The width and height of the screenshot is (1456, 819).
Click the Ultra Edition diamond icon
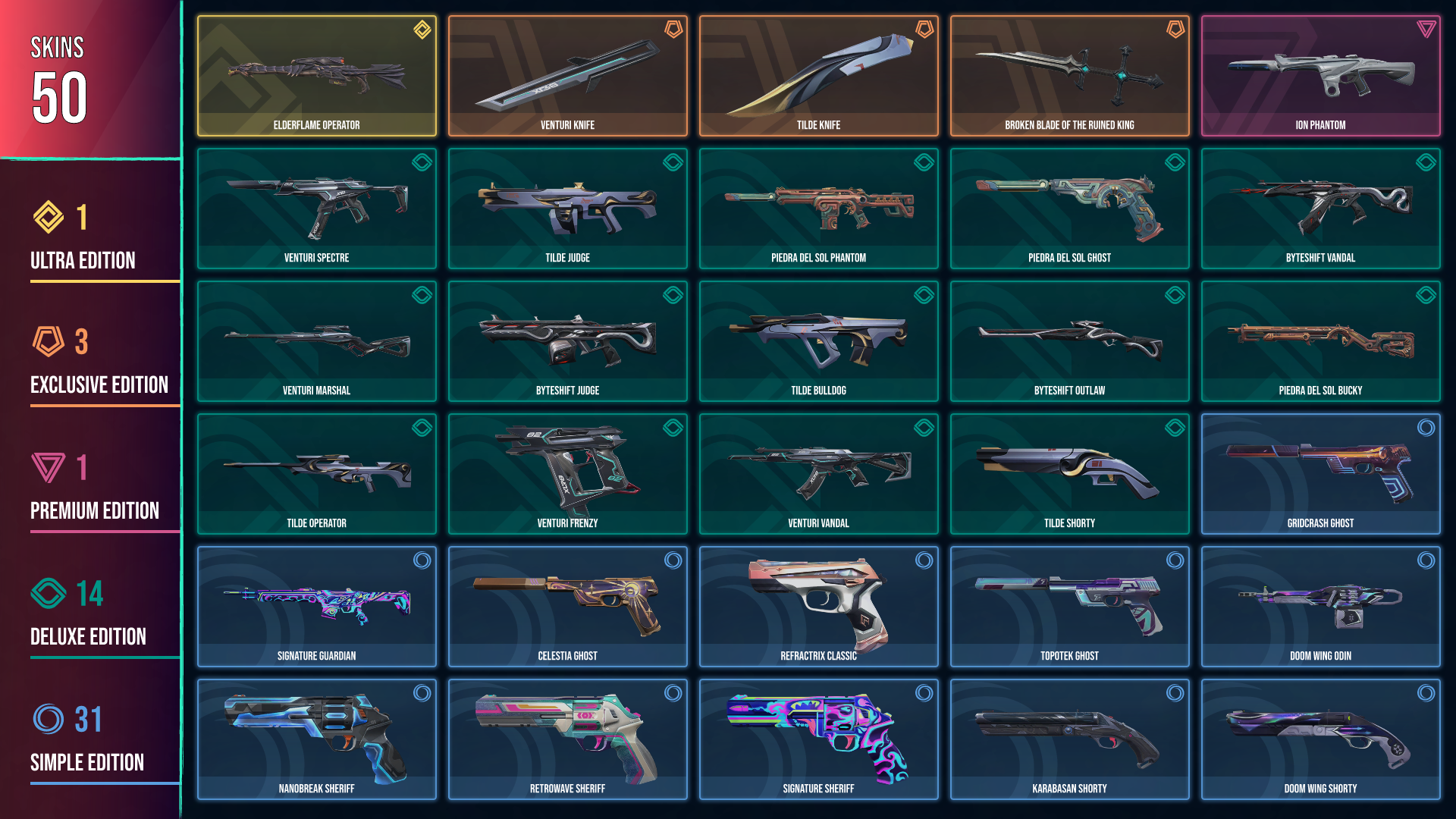click(x=49, y=218)
